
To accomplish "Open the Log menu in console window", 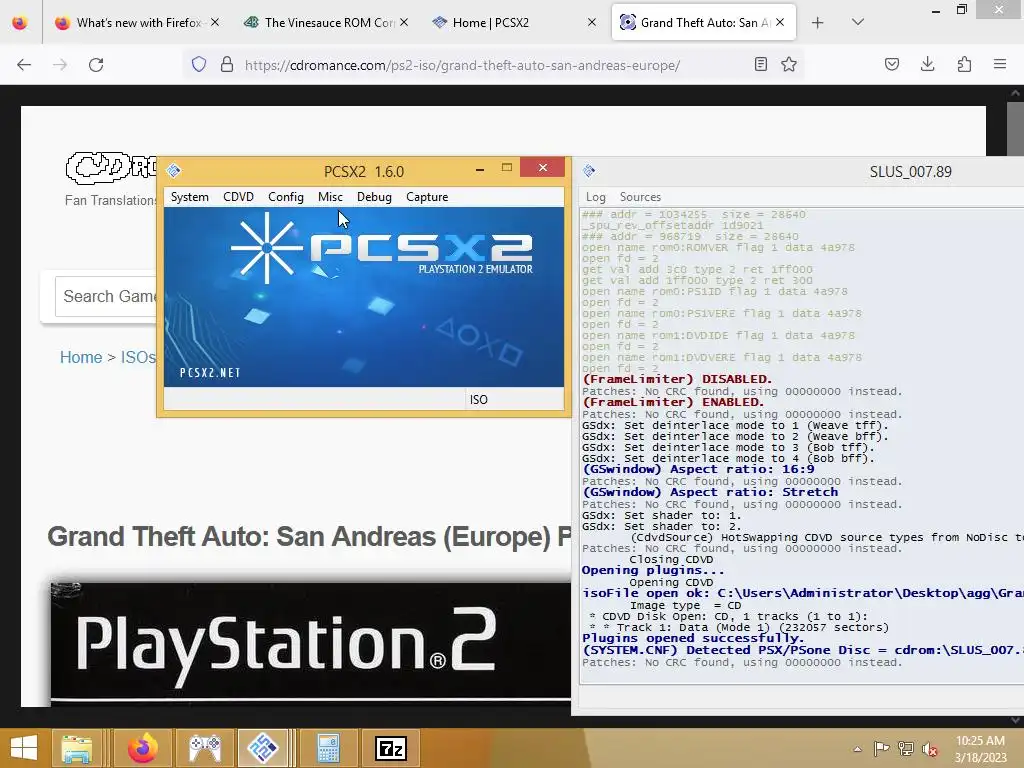I will [596, 197].
